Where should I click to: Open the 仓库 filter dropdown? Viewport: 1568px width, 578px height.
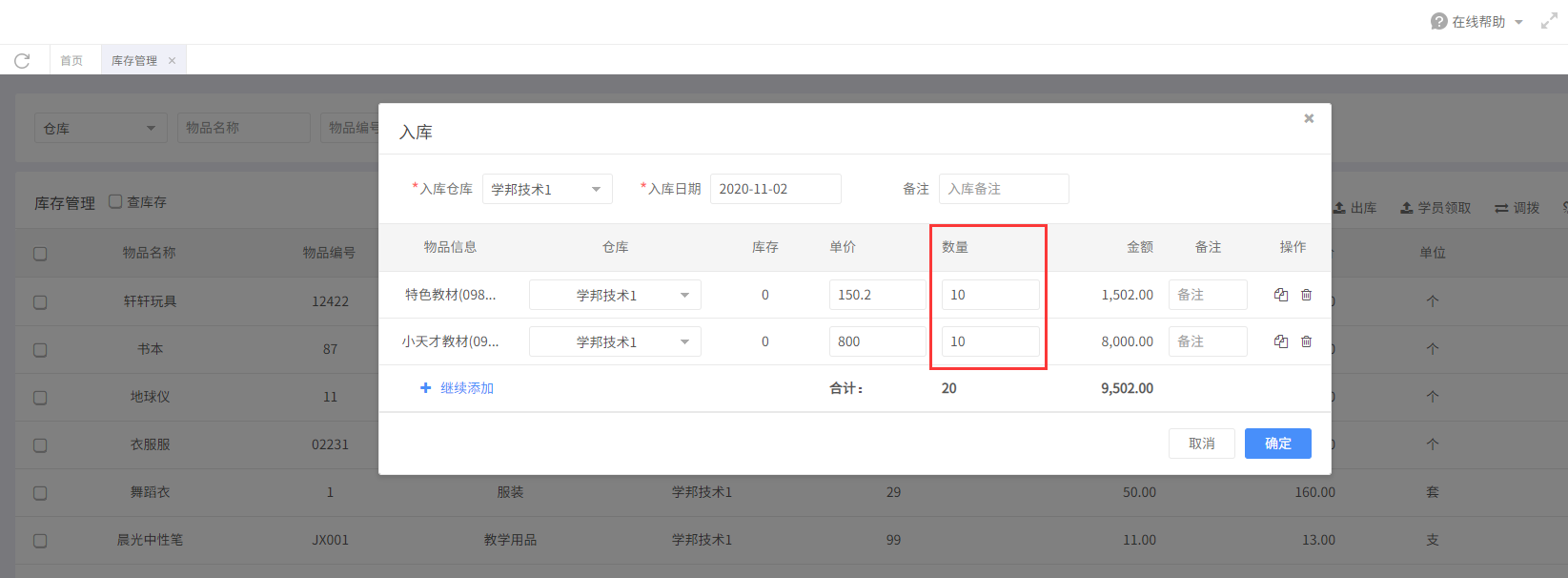[x=101, y=128]
